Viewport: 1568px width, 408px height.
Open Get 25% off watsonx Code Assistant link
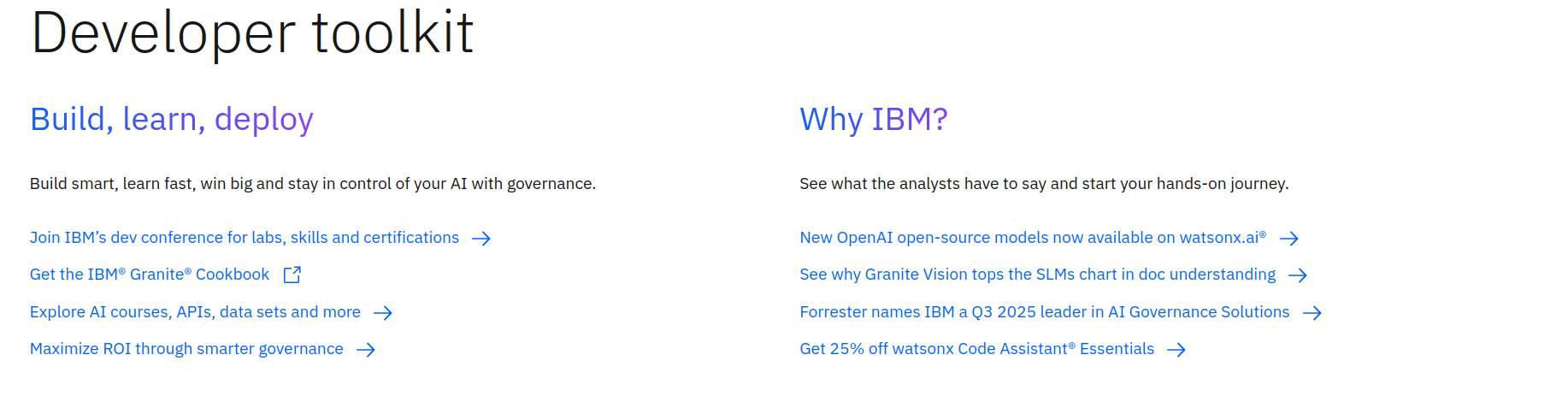pyautogui.click(x=976, y=349)
